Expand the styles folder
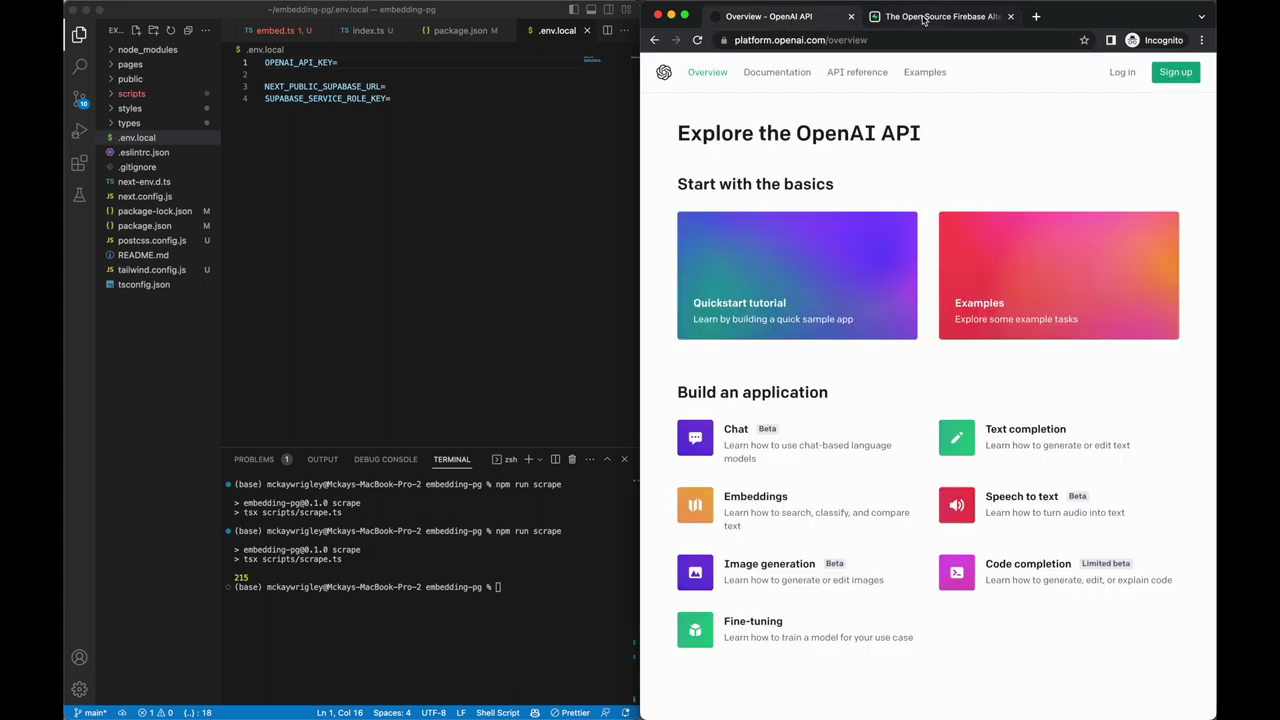 point(130,108)
